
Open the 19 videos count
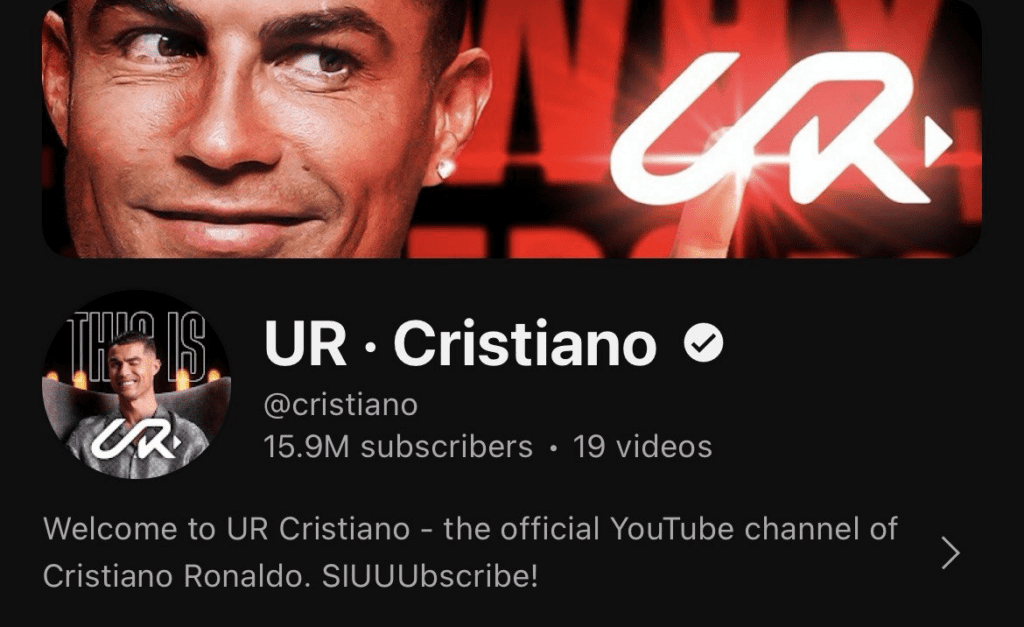coord(643,447)
